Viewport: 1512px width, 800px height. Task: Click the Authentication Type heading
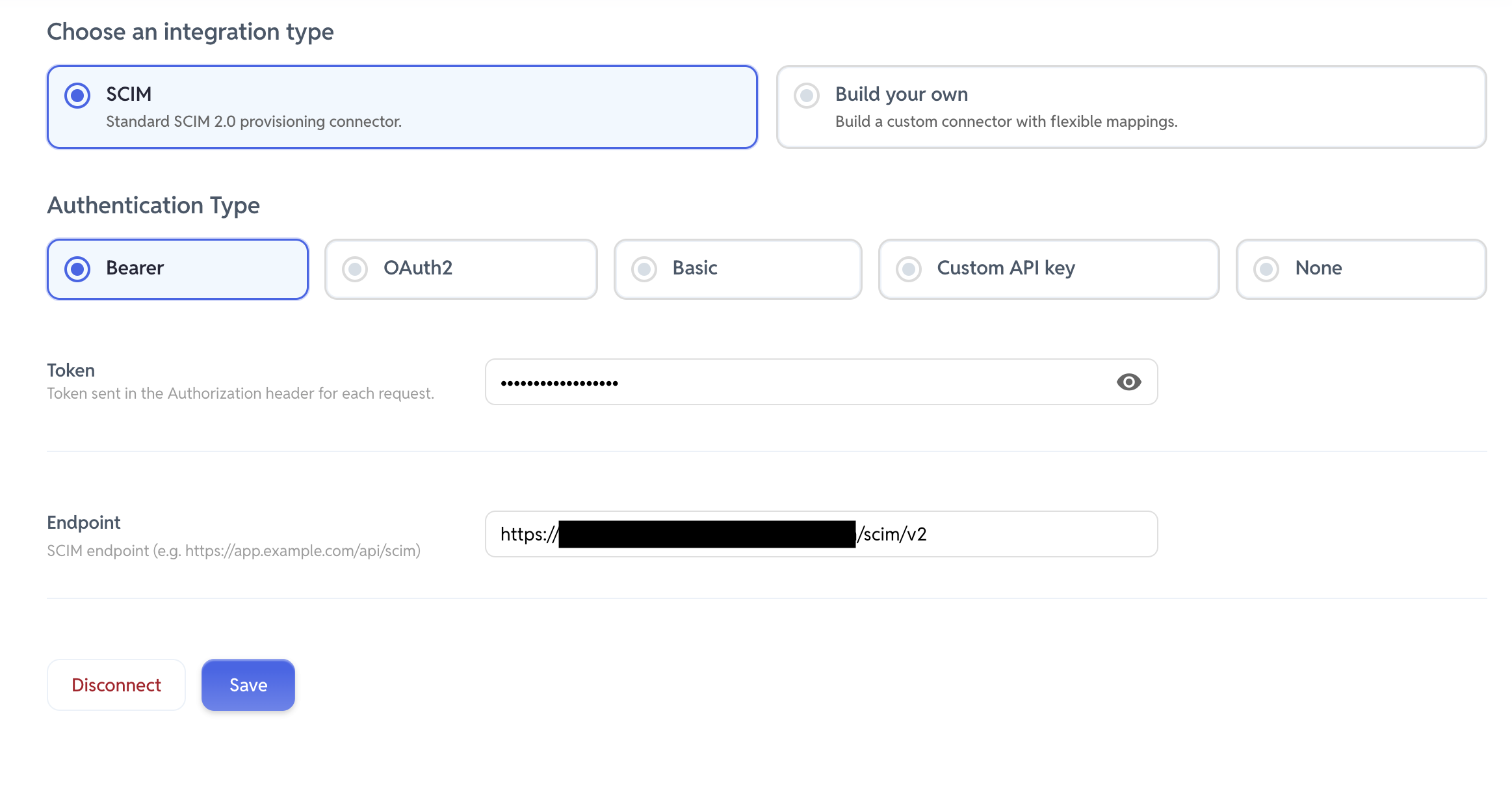click(x=153, y=205)
